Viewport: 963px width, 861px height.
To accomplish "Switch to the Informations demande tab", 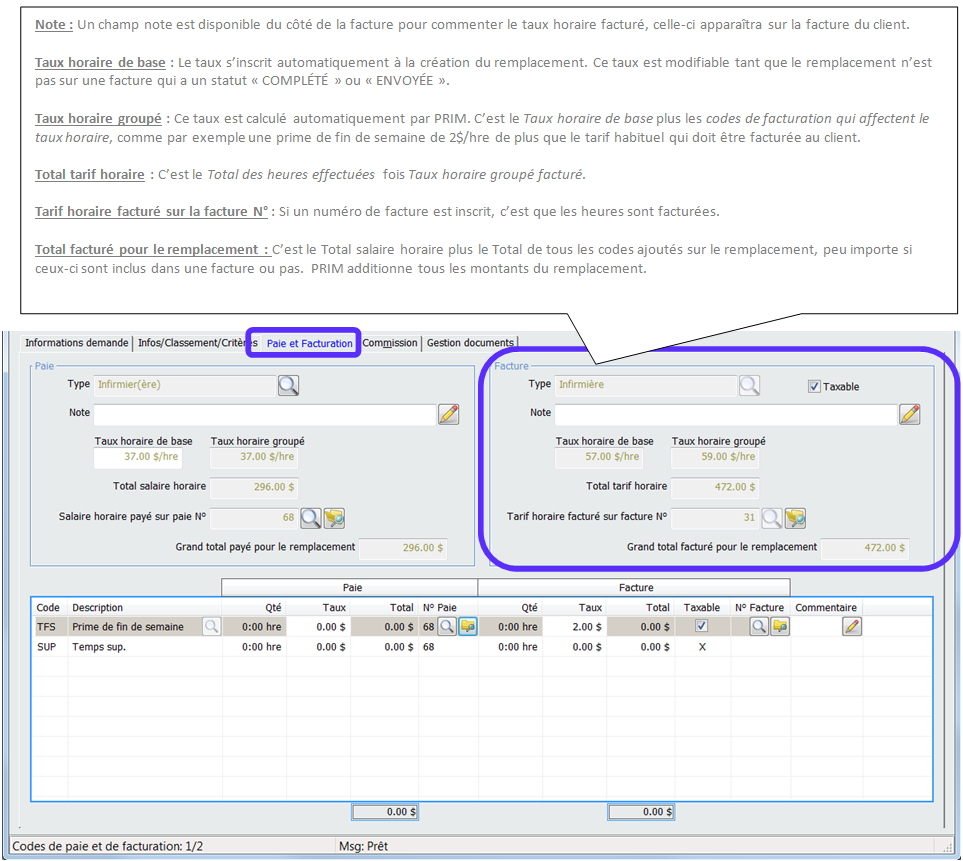I will [x=76, y=343].
